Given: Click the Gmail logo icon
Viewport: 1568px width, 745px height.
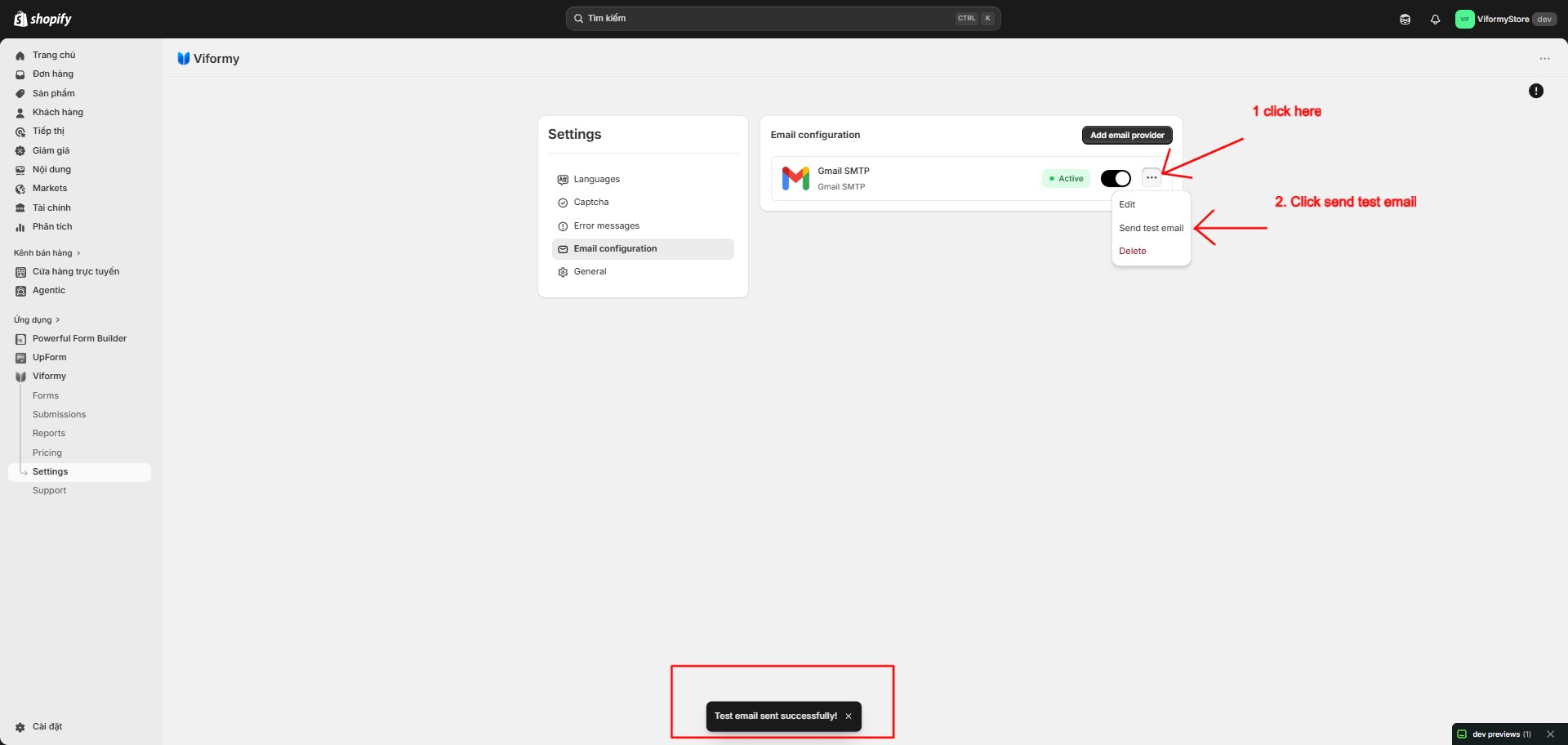Looking at the screenshot, I should 795,178.
